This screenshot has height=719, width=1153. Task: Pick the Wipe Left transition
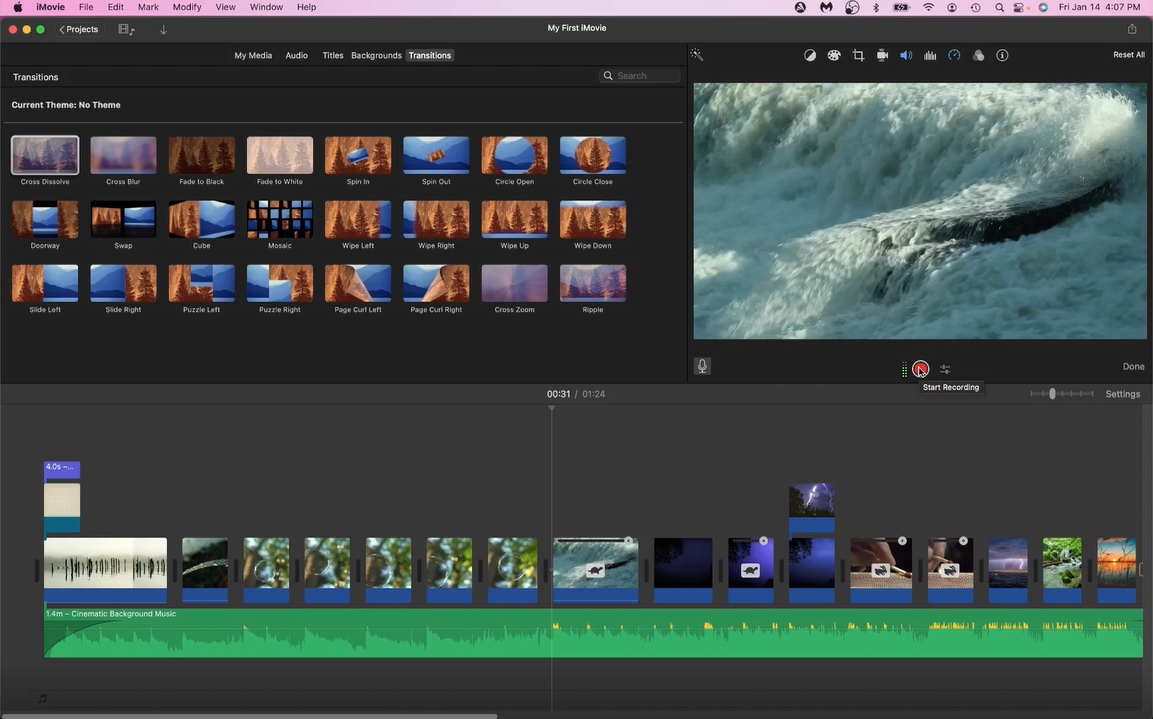point(358,219)
